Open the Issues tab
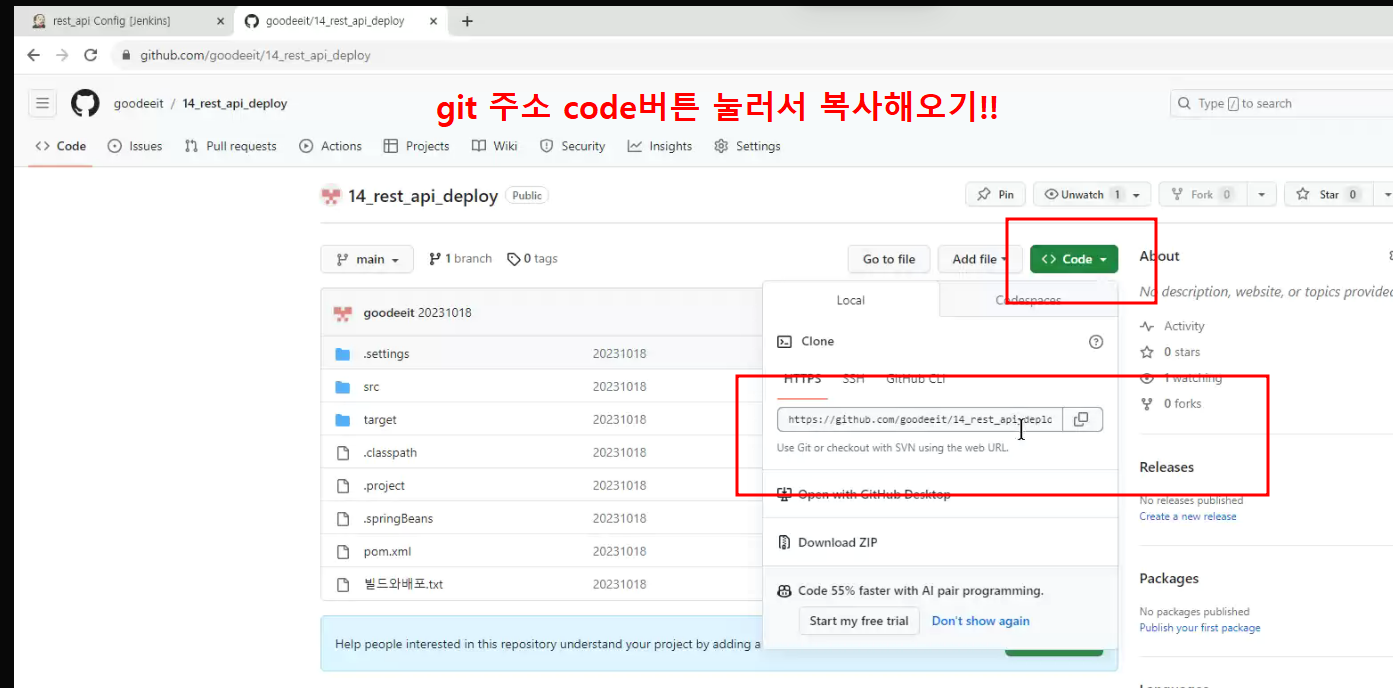Image resolution: width=1393 pixels, height=688 pixels. click(x=135, y=146)
